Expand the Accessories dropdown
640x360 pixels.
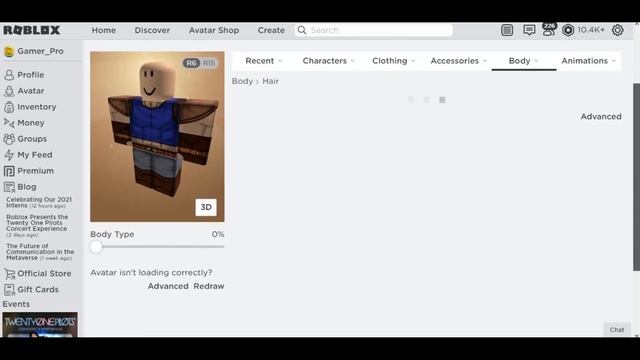click(459, 61)
